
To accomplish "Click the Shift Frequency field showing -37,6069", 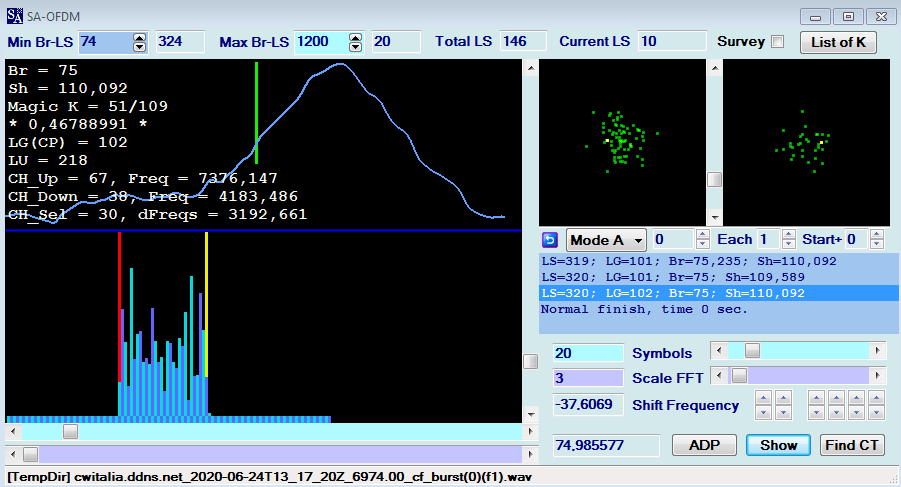I will (x=588, y=404).
